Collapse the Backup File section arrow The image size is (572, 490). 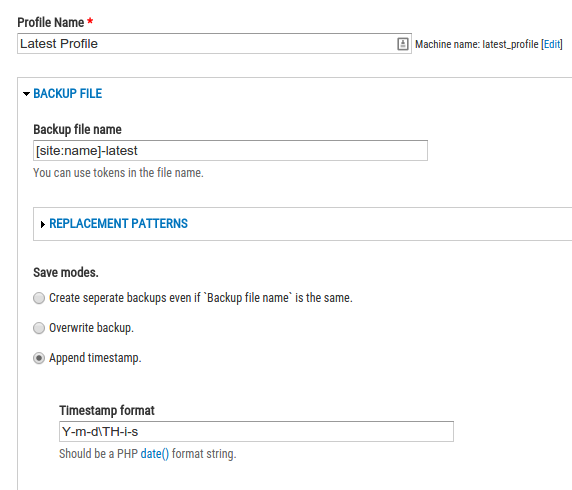click(26, 94)
